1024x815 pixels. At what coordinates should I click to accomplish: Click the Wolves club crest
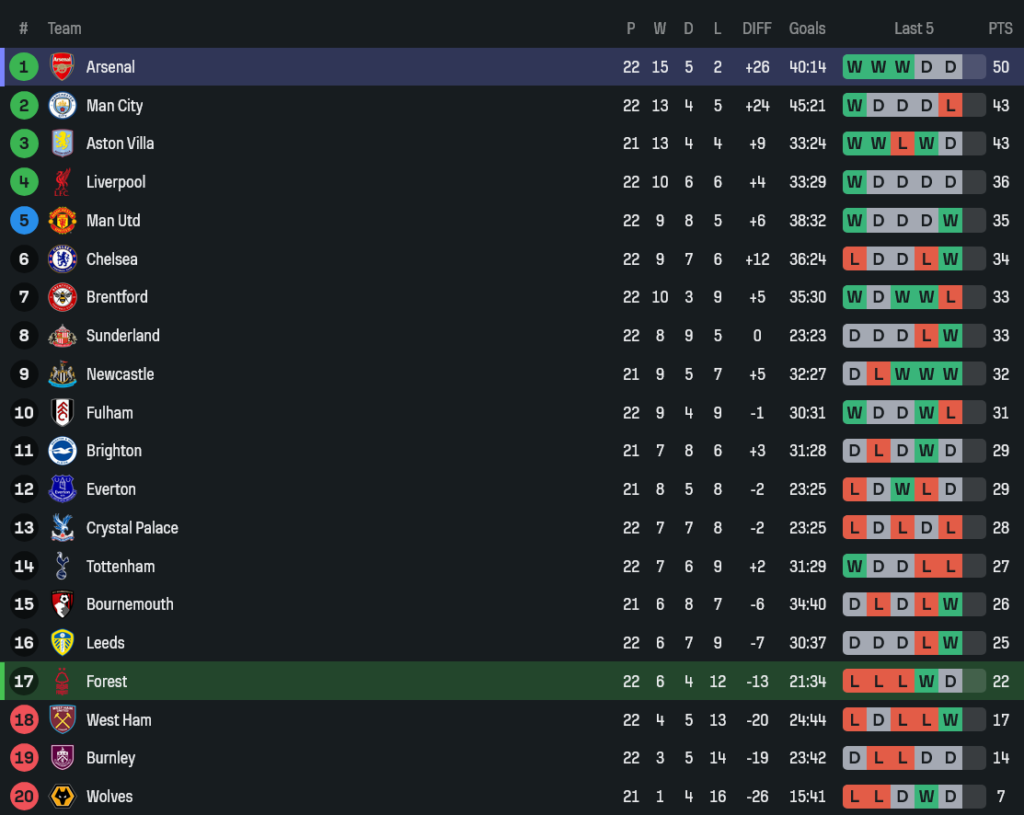[x=62, y=796]
